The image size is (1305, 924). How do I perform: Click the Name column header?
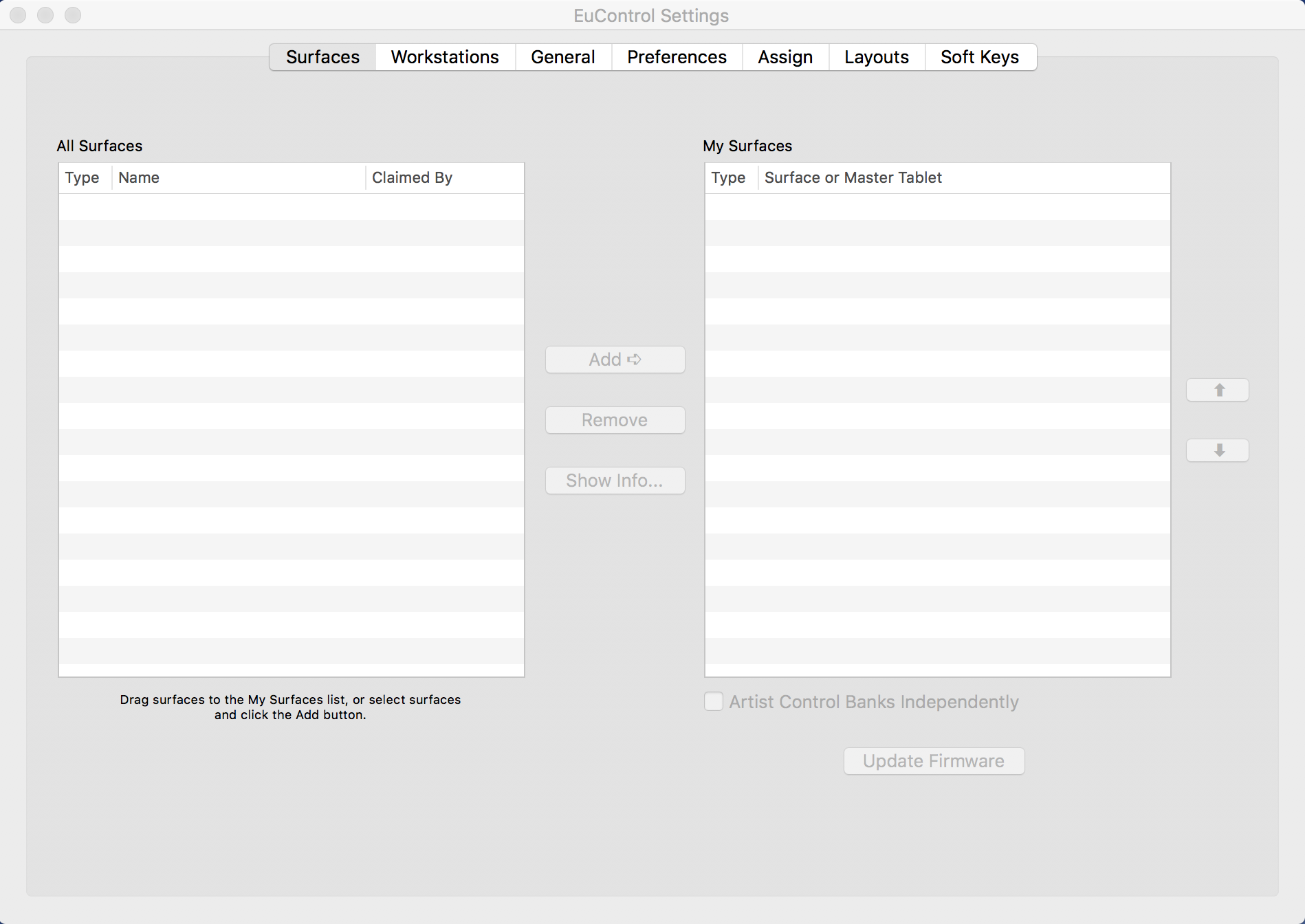click(239, 178)
